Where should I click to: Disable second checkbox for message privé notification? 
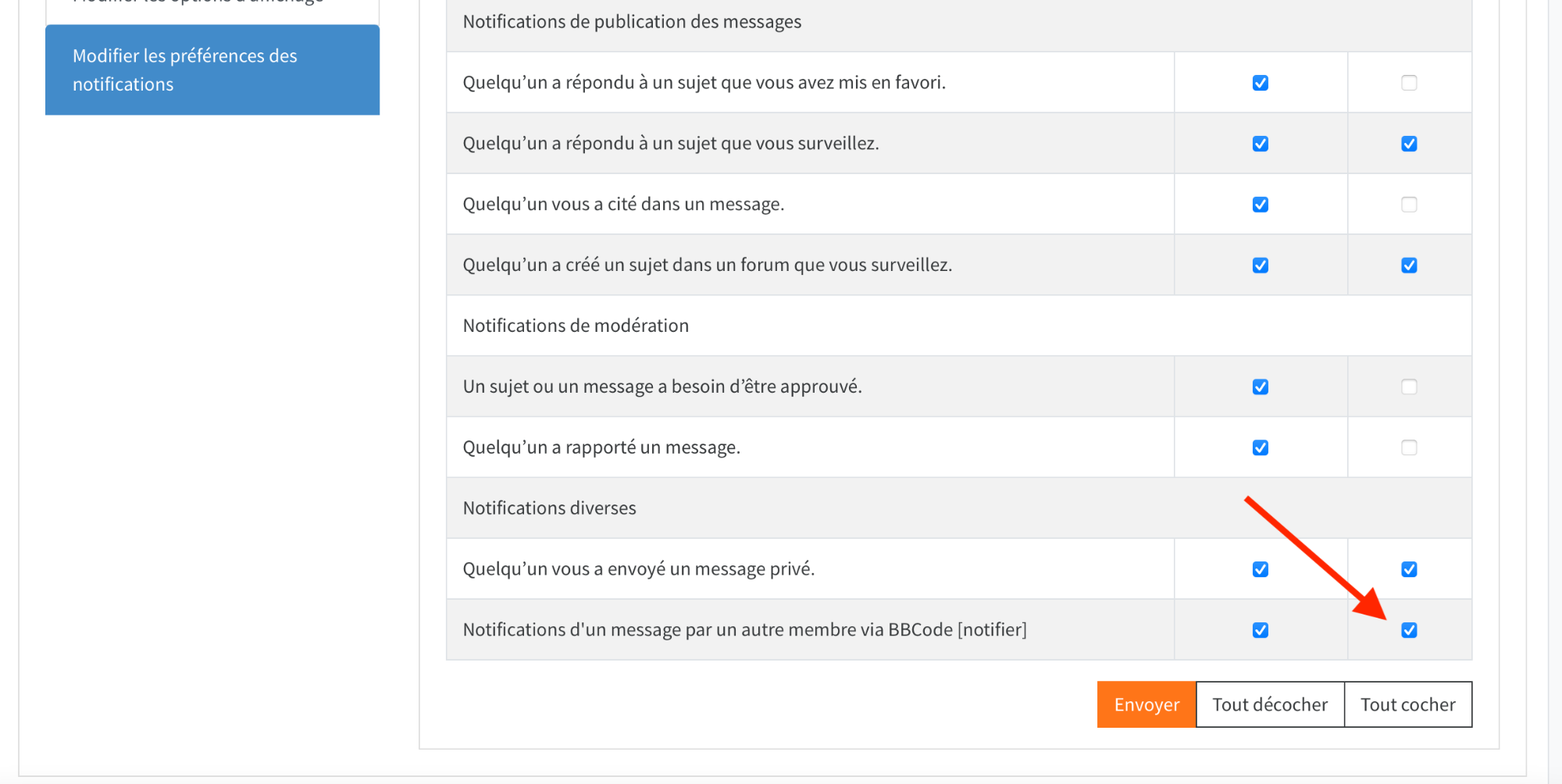pyautogui.click(x=1409, y=569)
